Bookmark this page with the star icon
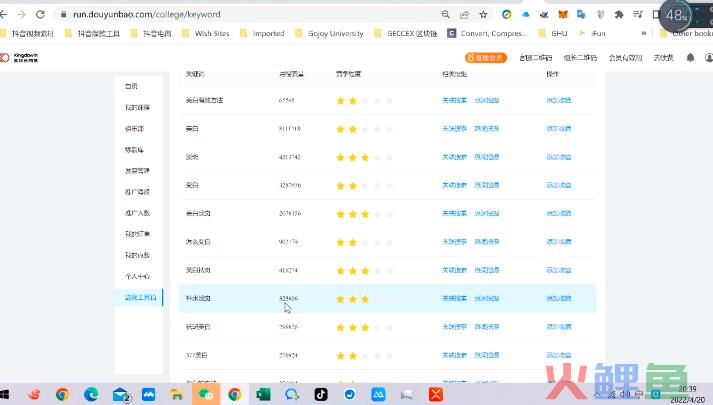The image size is (713, 405). click(483, 15)
